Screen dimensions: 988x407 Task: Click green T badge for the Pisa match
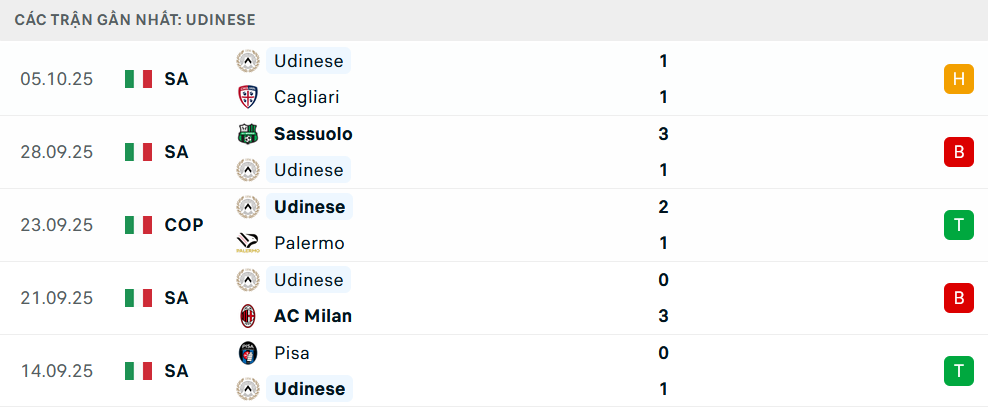(x=958, y=371)
